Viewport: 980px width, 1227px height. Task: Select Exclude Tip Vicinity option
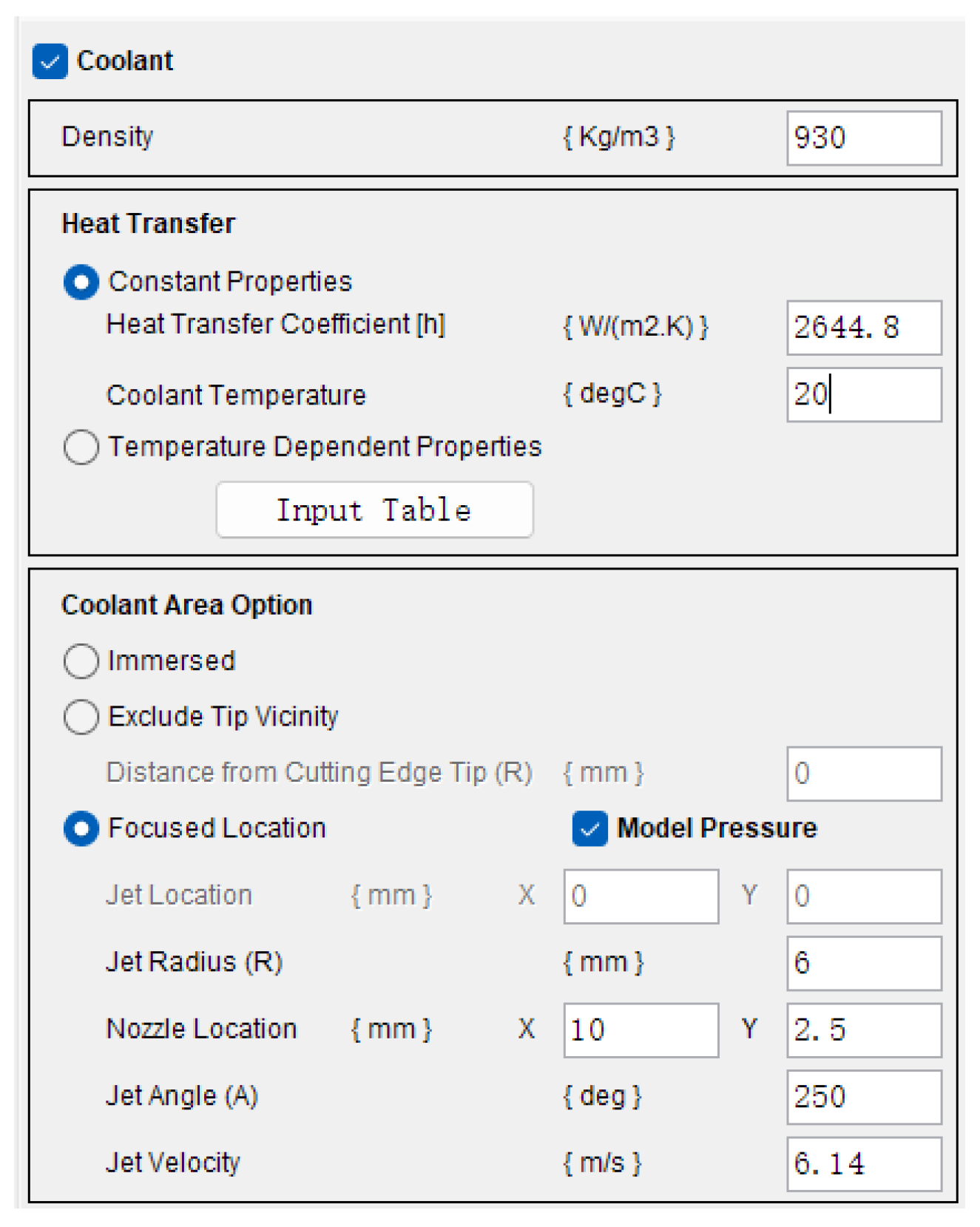pyautogui.click(x=81, y=717)
